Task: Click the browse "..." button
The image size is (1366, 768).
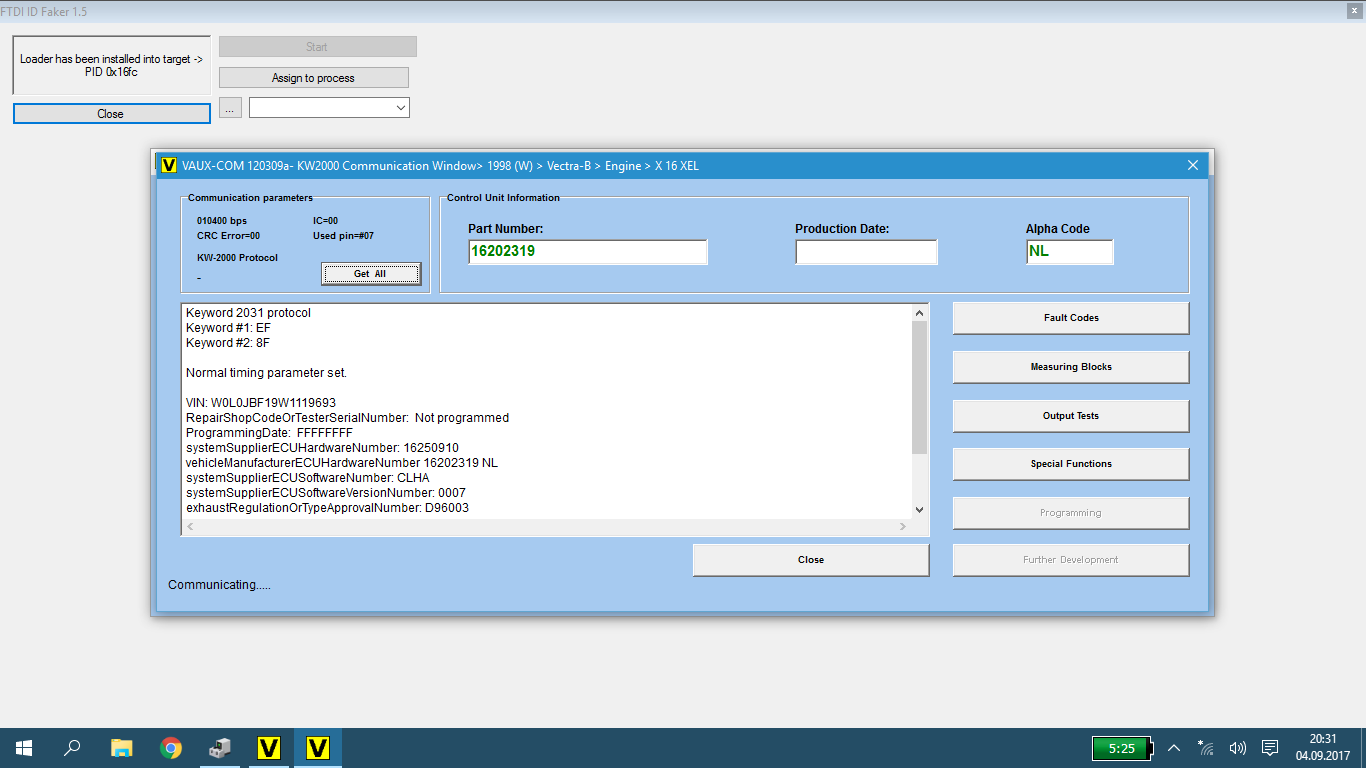Action: (x=230, y=107)
